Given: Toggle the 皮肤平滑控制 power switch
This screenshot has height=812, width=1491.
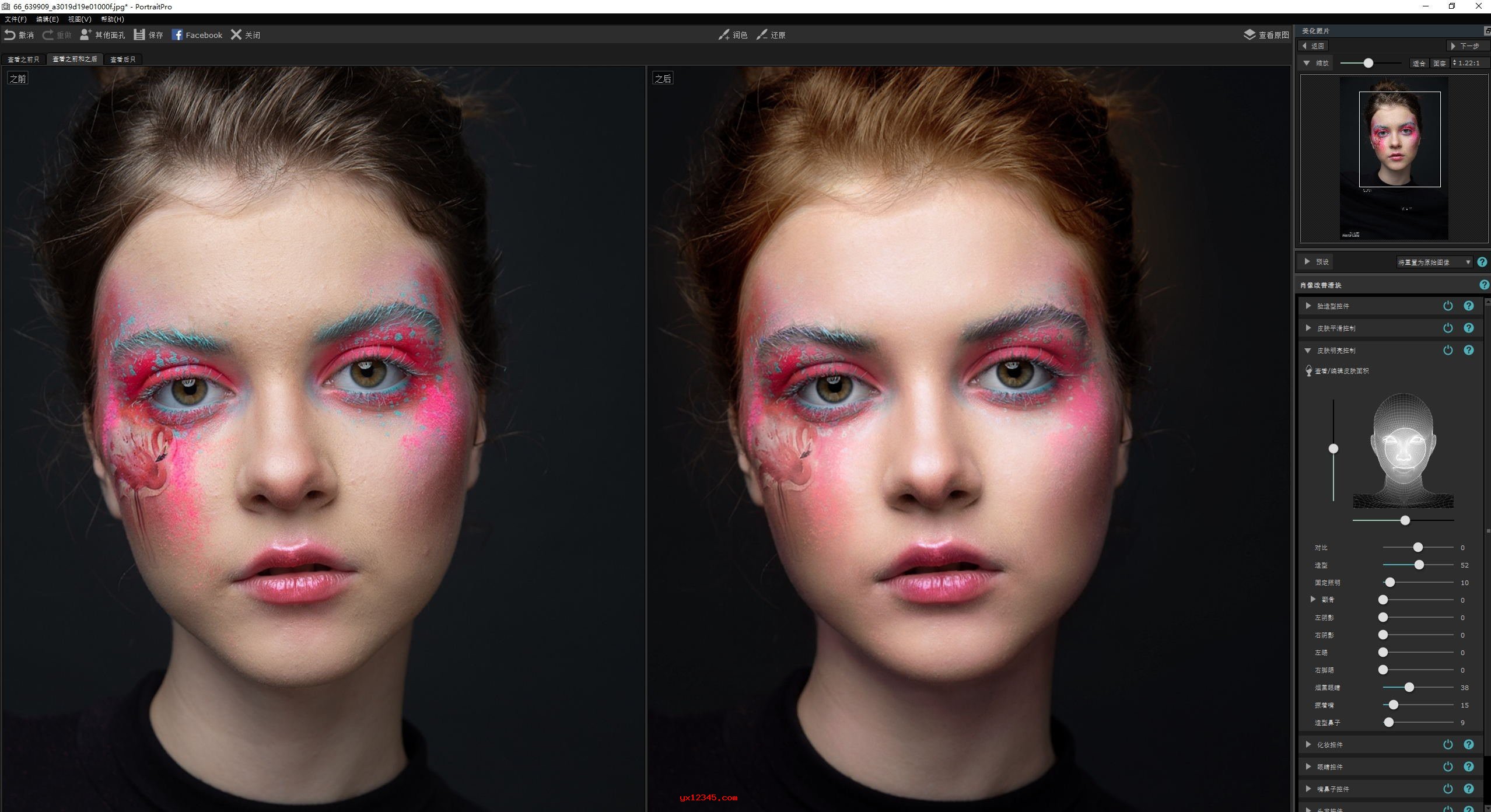Looking at the screenshot, I should pyautogui.click(x=1447, y=328).
